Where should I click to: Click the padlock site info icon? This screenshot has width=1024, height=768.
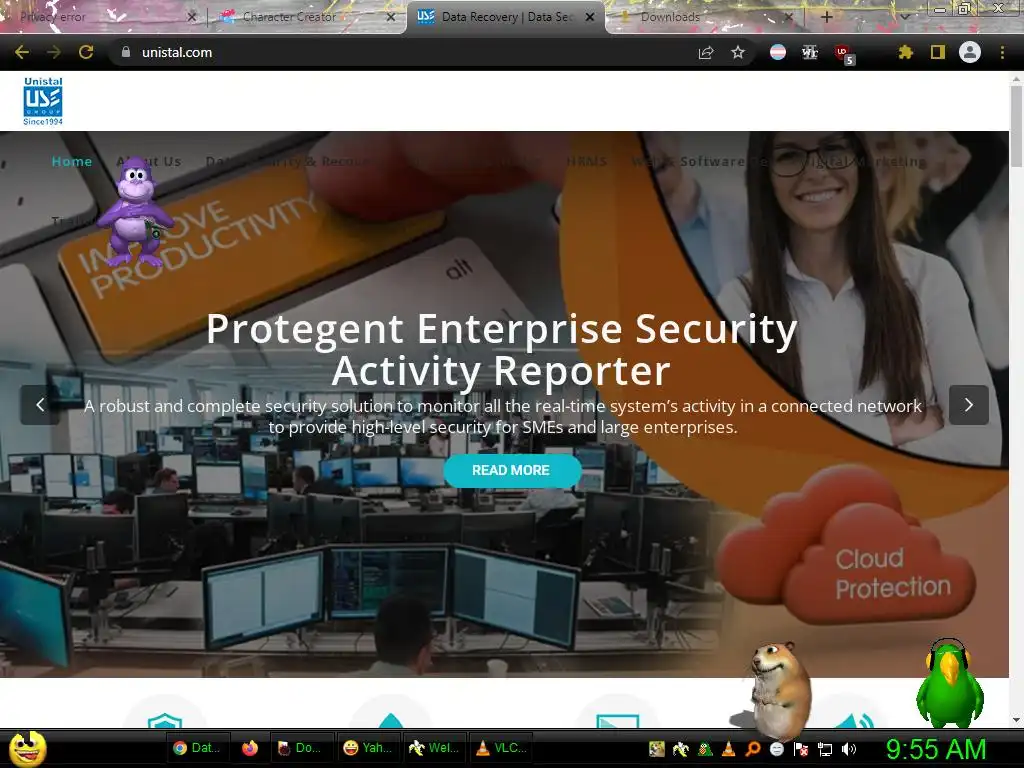[x=126, y=52]
